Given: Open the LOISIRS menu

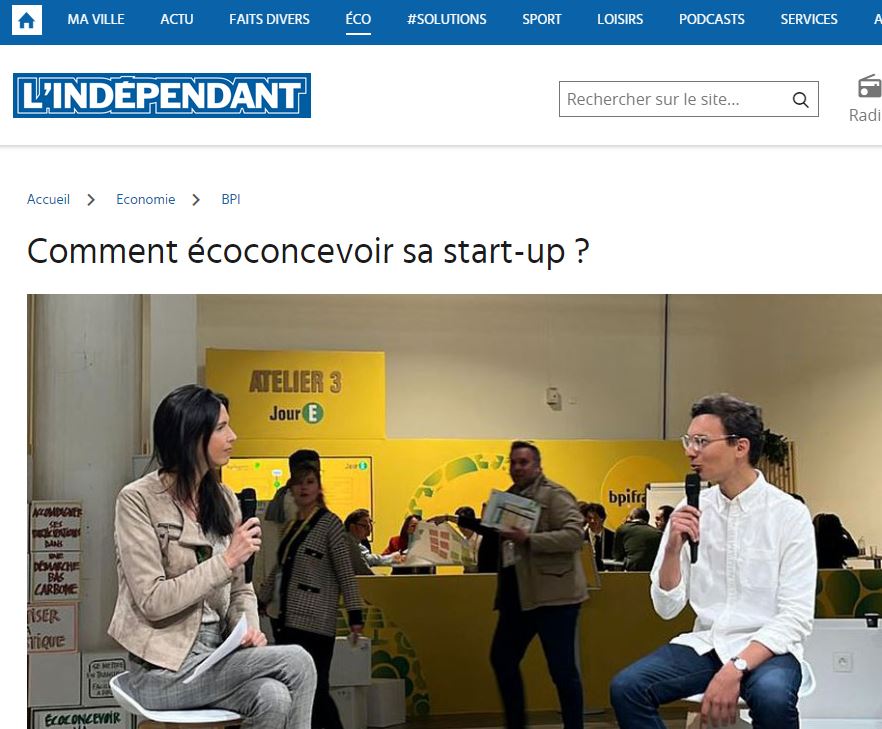Looking at the screenshot, I should click(x=620, y=20).
